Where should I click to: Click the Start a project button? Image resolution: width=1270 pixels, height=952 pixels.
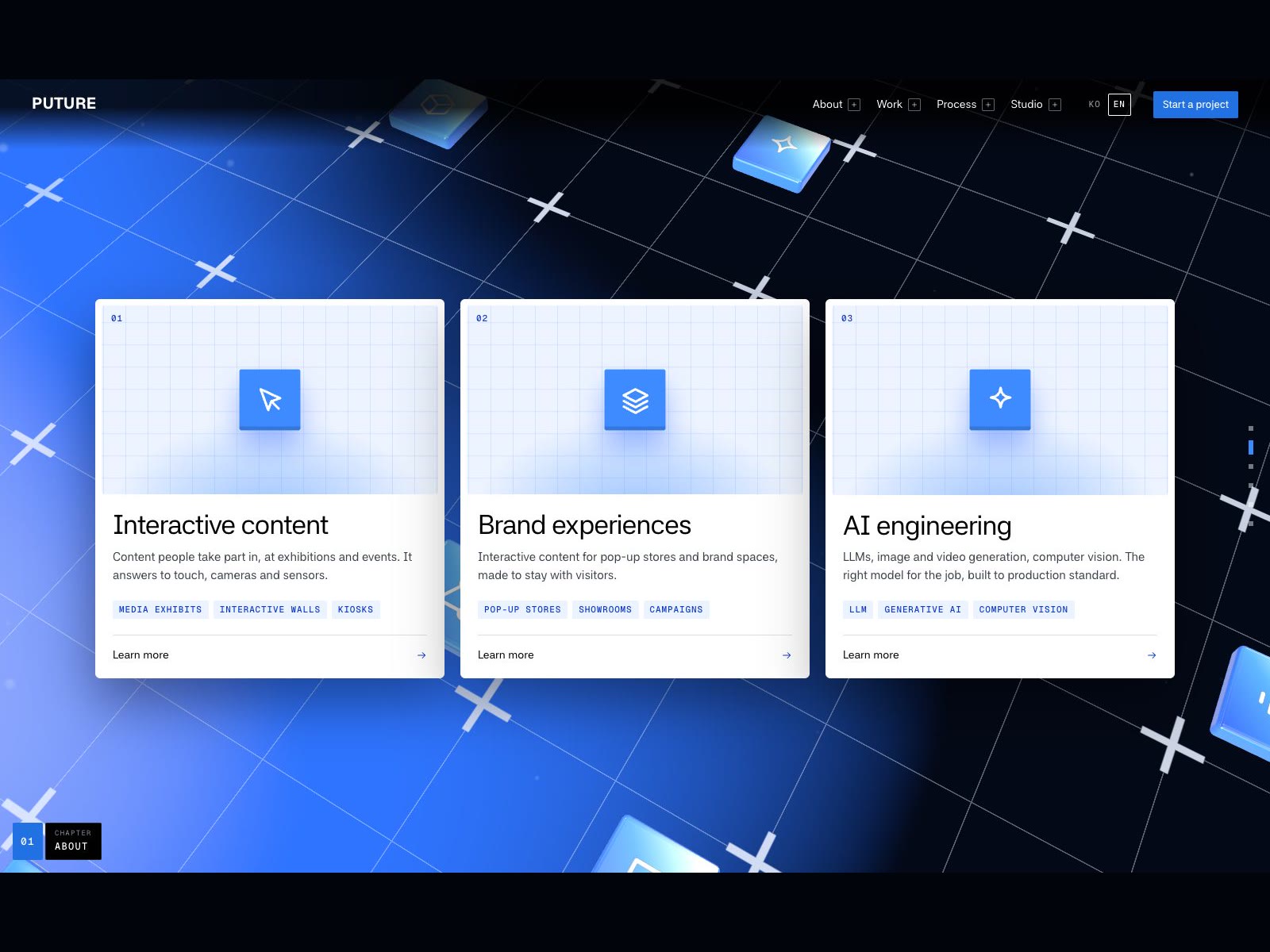point(1195,105)
